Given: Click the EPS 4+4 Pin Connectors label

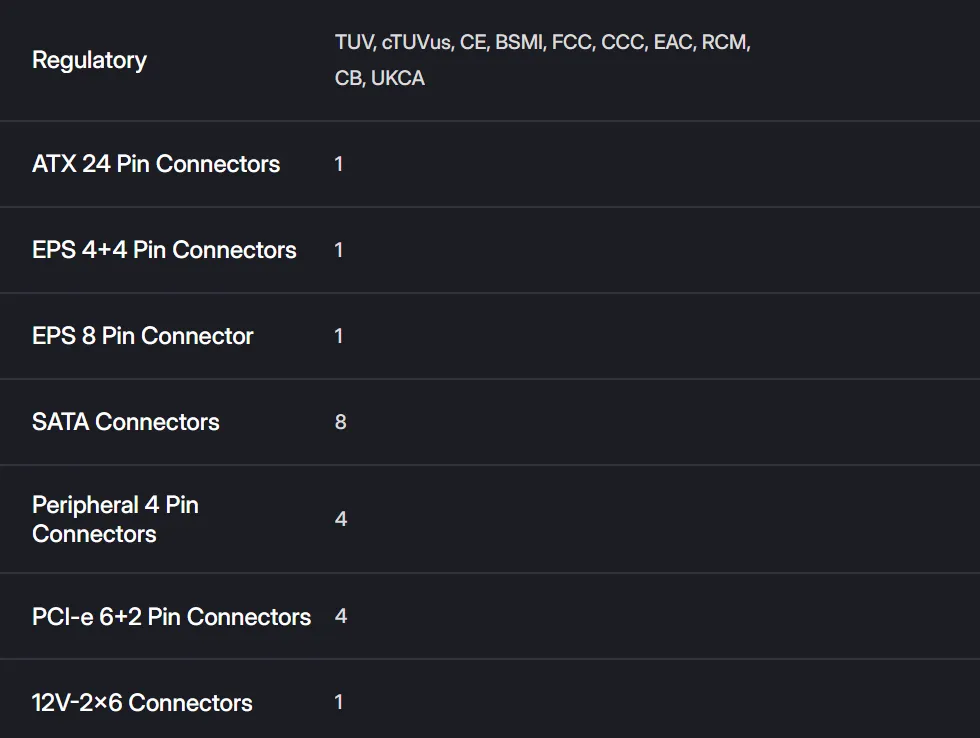Looking at the screenshot, I should (x=164, y=250).
